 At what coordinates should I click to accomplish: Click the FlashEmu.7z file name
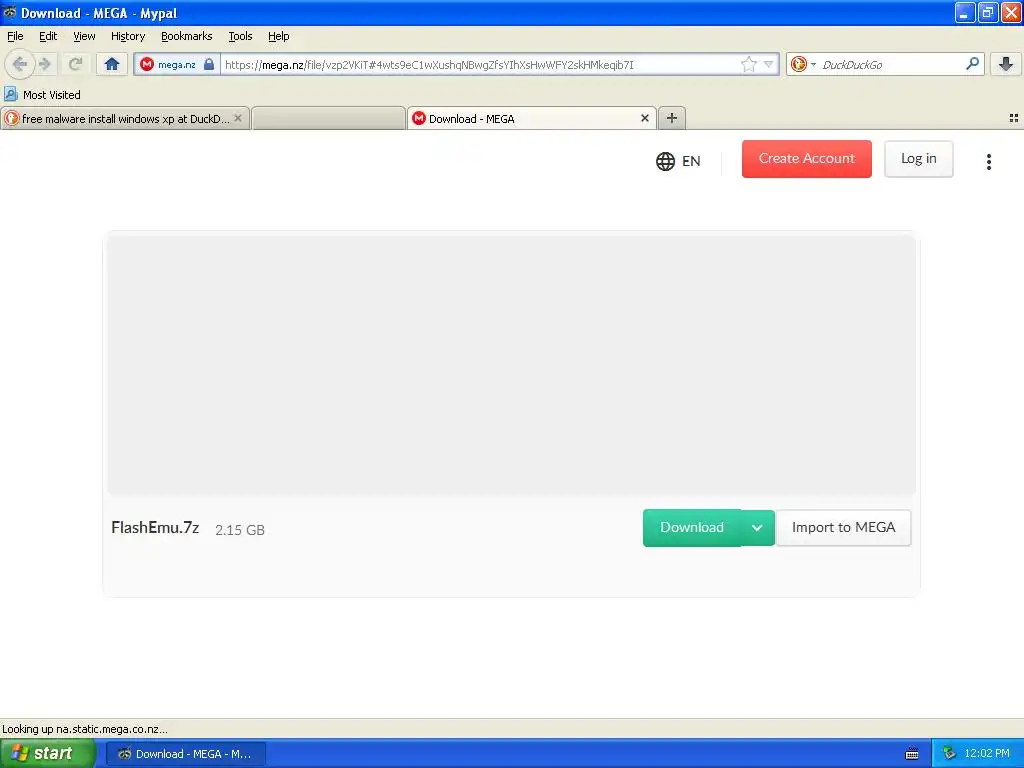coord(155,528)
